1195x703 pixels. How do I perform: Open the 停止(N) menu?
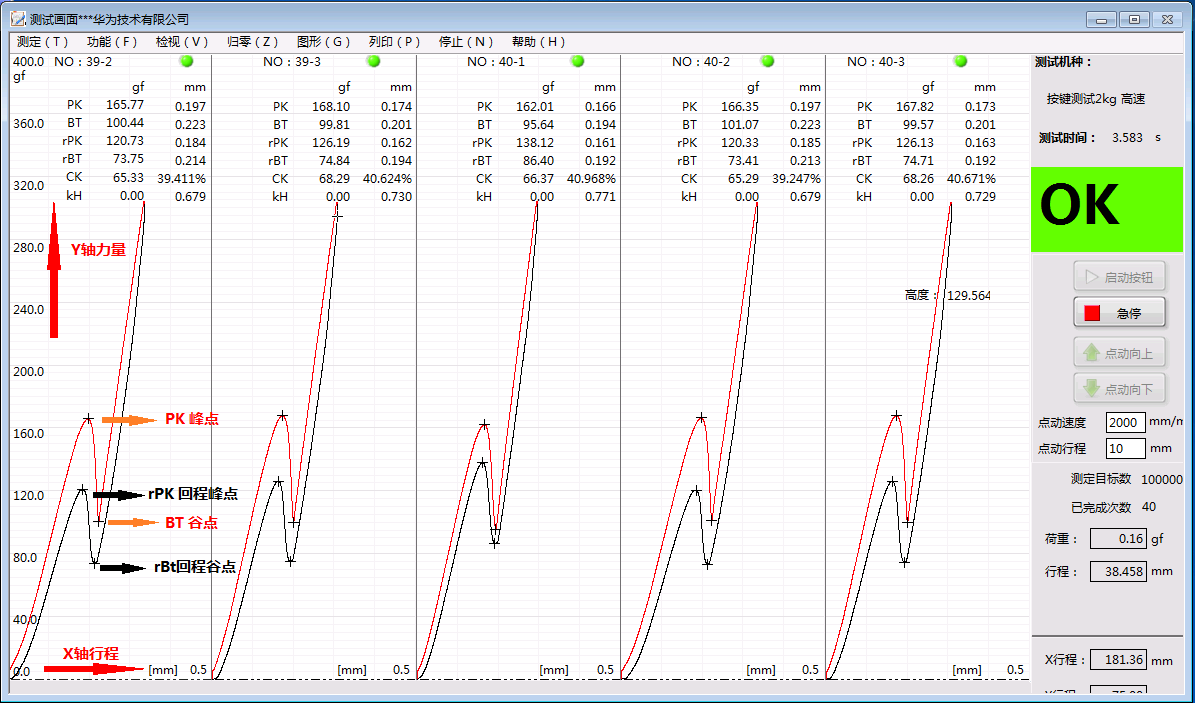(x=466, y=42)
